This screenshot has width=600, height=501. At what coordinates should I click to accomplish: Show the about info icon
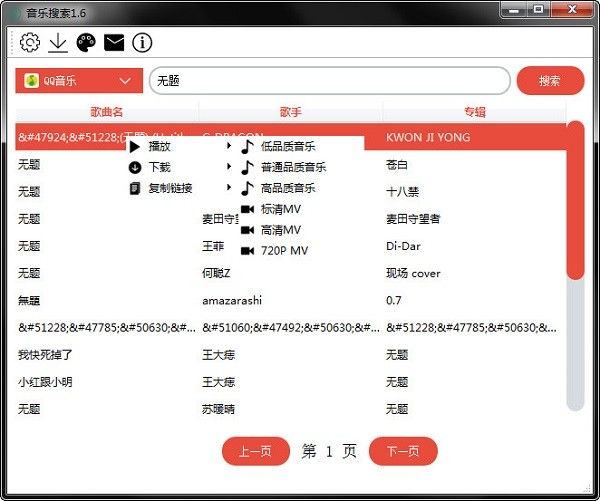coord(143,42)
